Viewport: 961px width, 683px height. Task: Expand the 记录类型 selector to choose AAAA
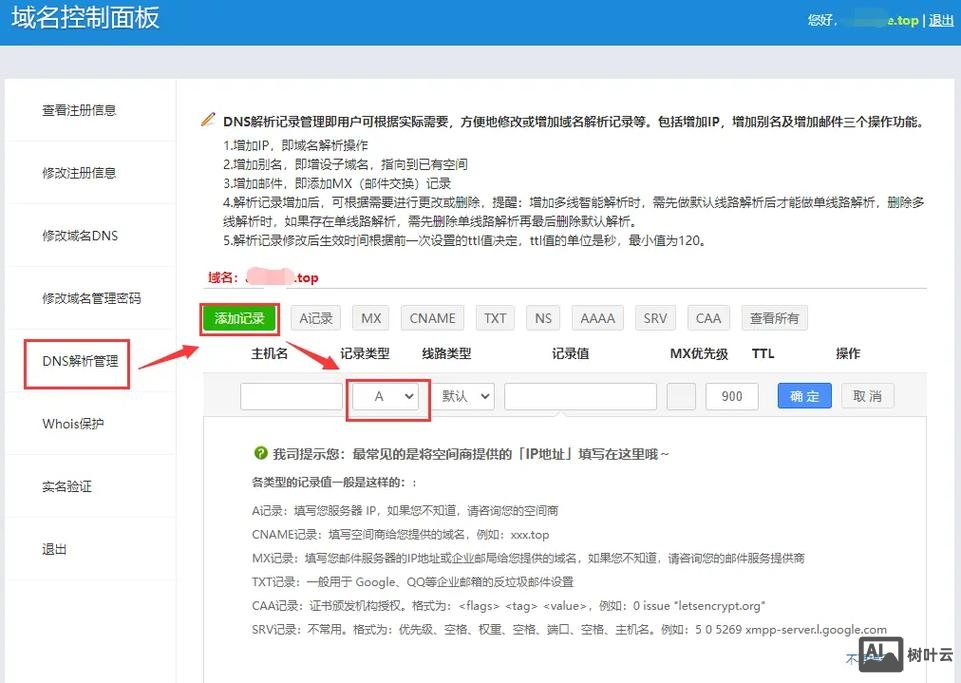(384, 396)
